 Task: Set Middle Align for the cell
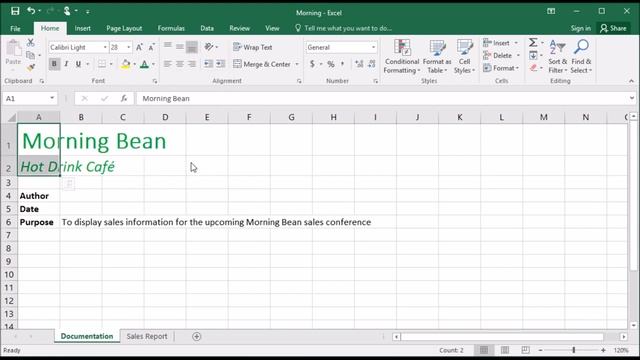point(180,46)
